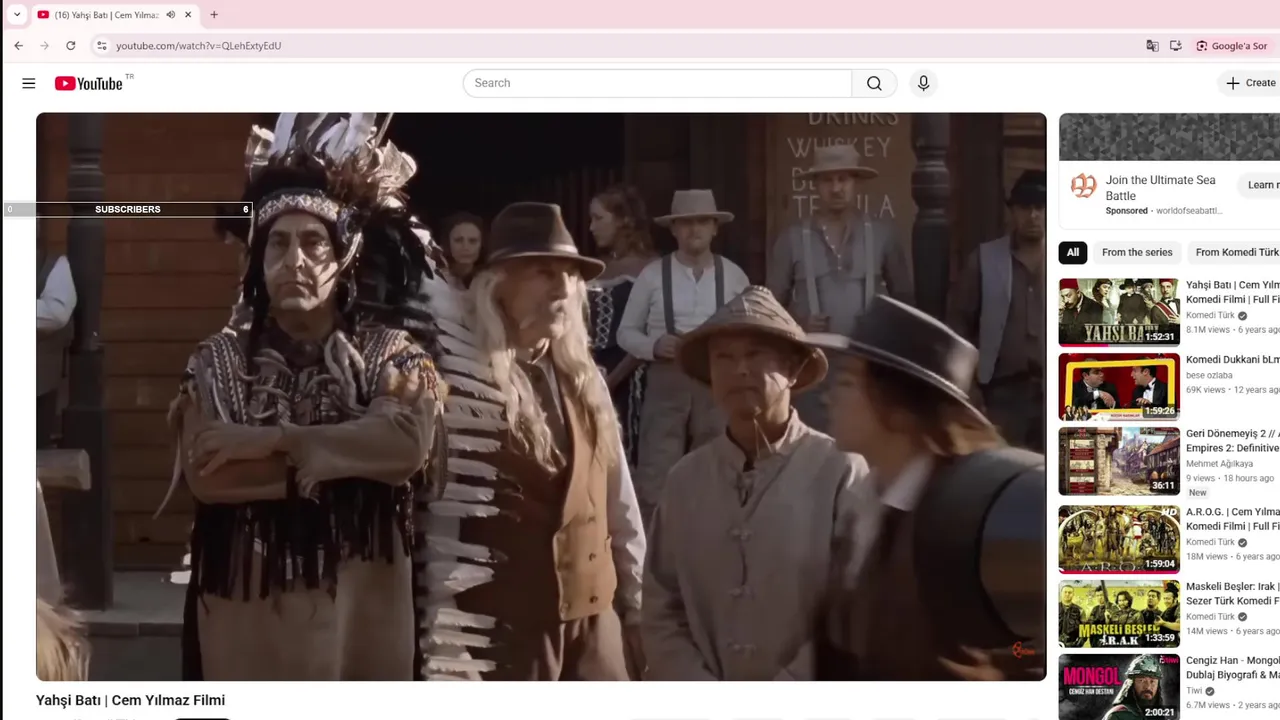Screen dimensions: 1280x720
Task: Open the Cengiz Han video title
Action: (x=1232, y=668)
